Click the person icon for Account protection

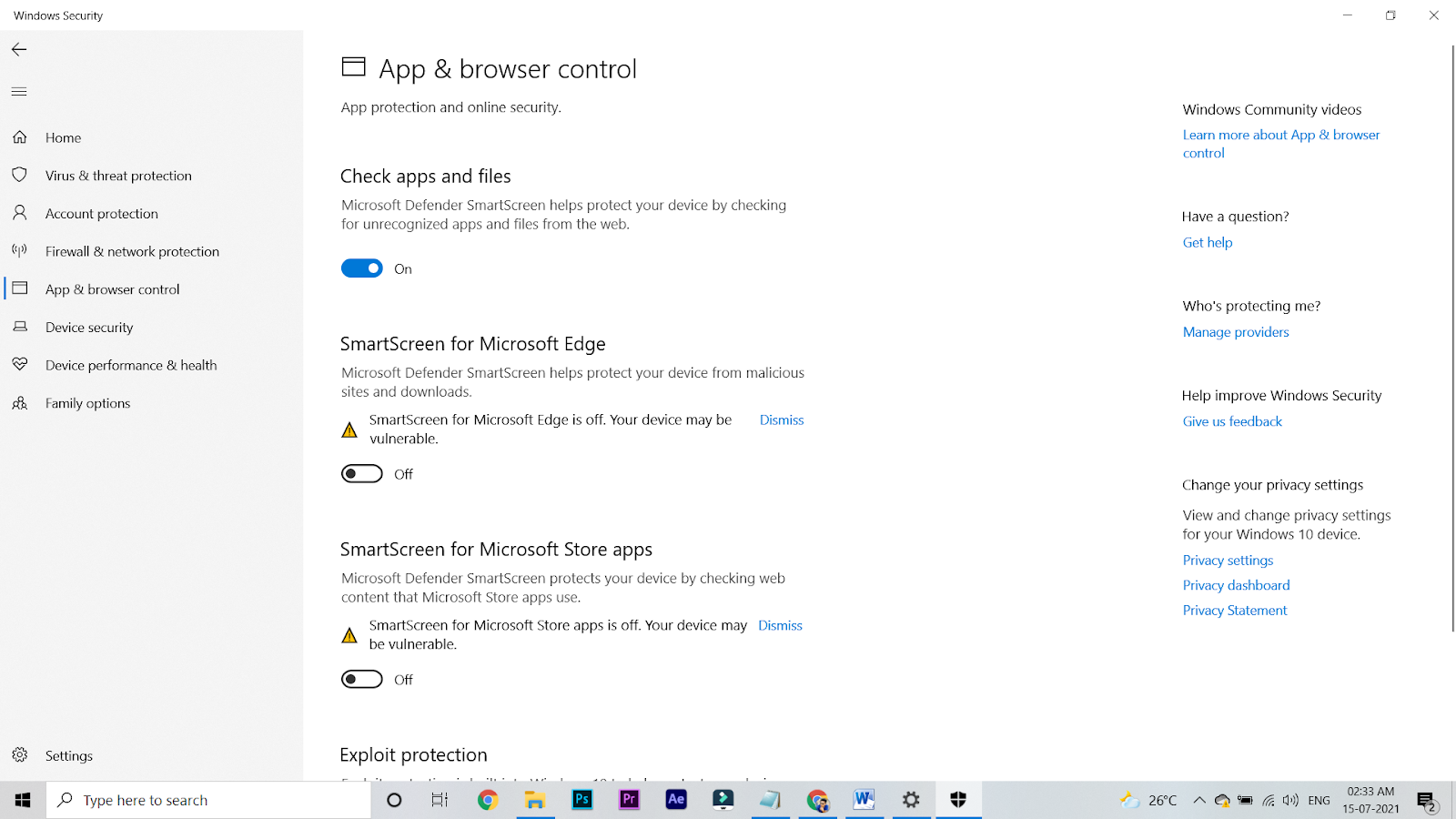pyautogui.click(x=20, y=213)
